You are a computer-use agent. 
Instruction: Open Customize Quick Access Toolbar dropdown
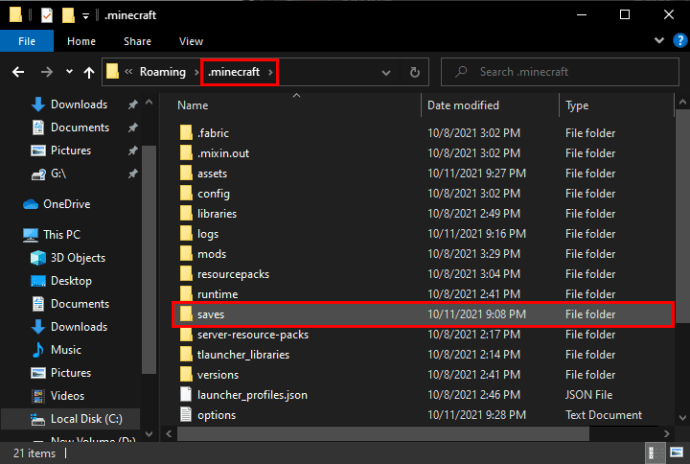point(86,16)
